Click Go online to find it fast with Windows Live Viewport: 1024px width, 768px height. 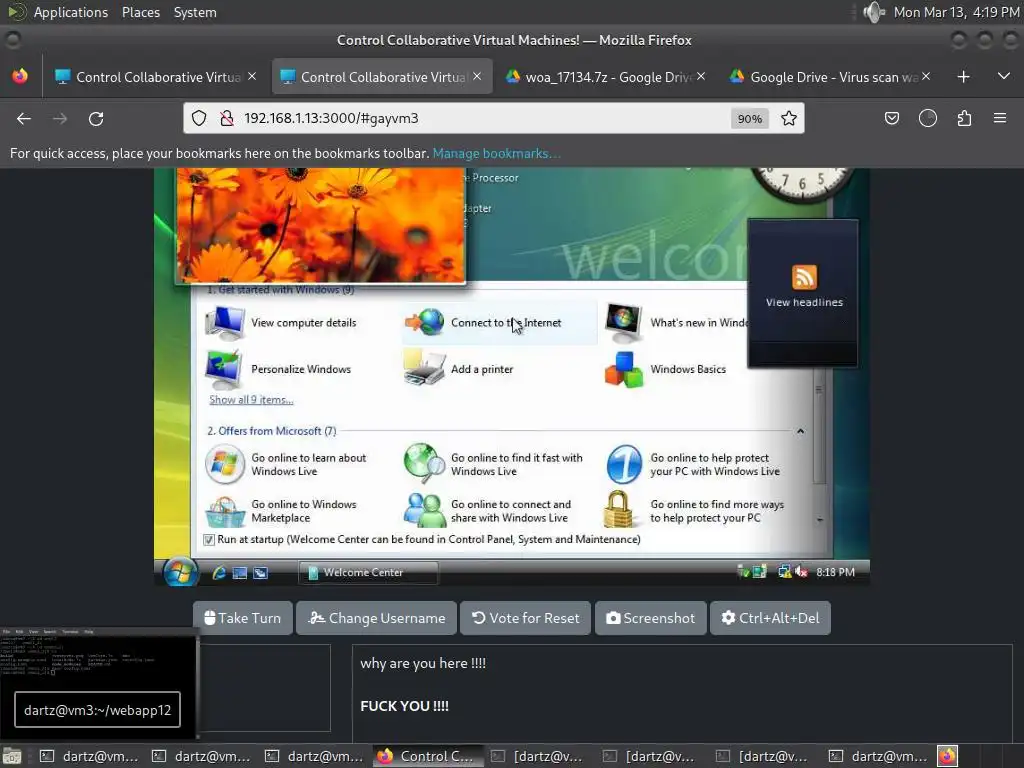click(493, 464)
